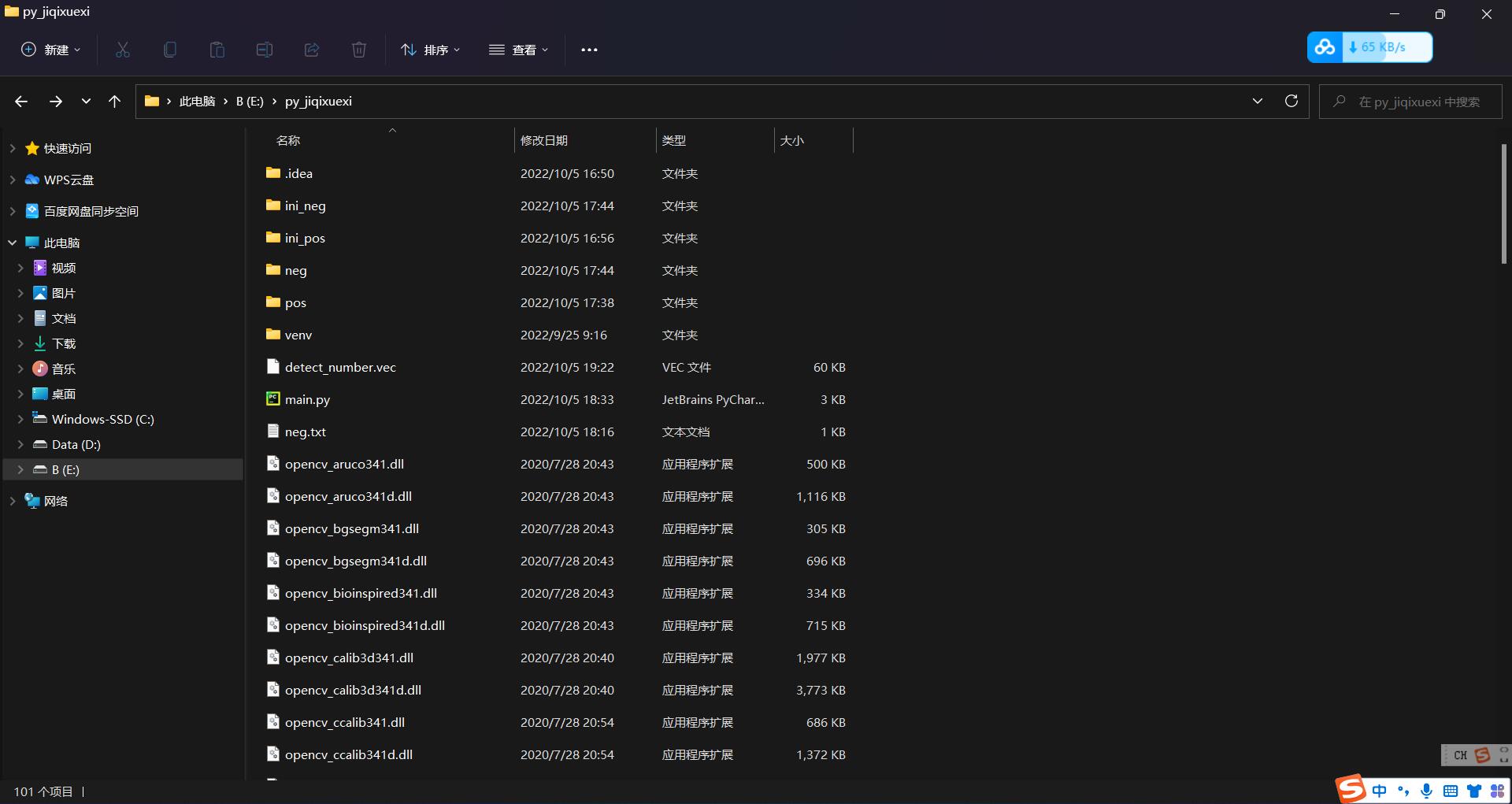Open the three-dots more options menu
The image size is (1512, 804).
(589, 50)
